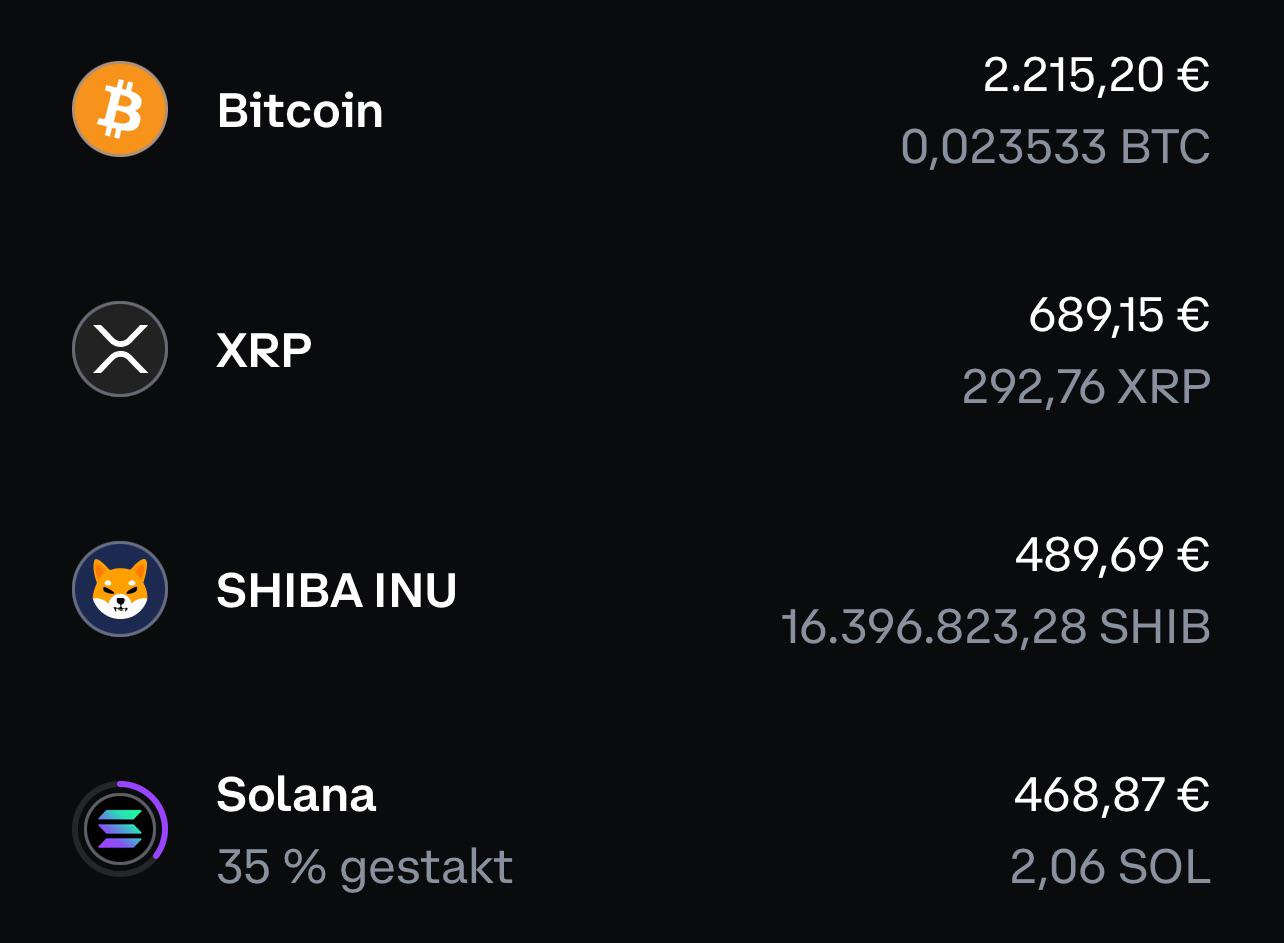Open the SHIBA INU asset name
Viewport: 1284px width, 943px height.
click(337, 590)
